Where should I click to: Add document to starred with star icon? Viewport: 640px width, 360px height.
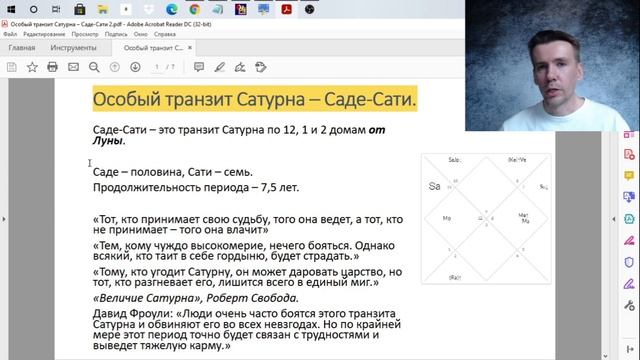click(32, 67)
